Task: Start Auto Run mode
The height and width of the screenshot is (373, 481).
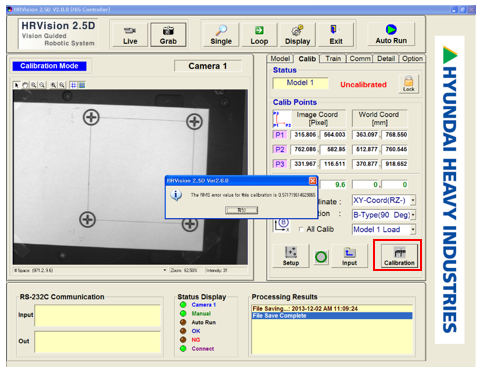Action: [x=391, y=34]
